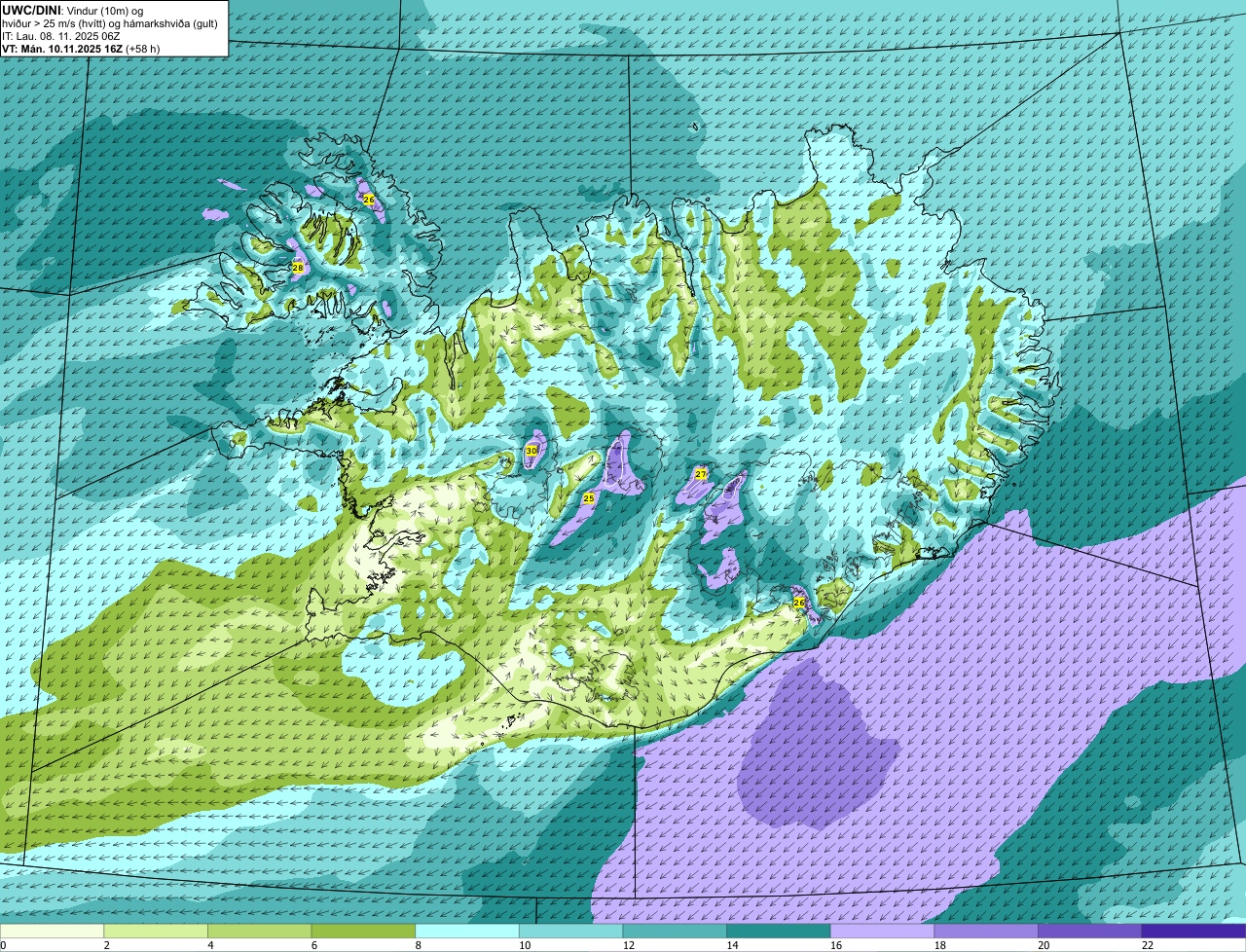Click the VT: Mán. 10.11.2025 16Z line
The image size is (1246, 952).
coord(62,48)
